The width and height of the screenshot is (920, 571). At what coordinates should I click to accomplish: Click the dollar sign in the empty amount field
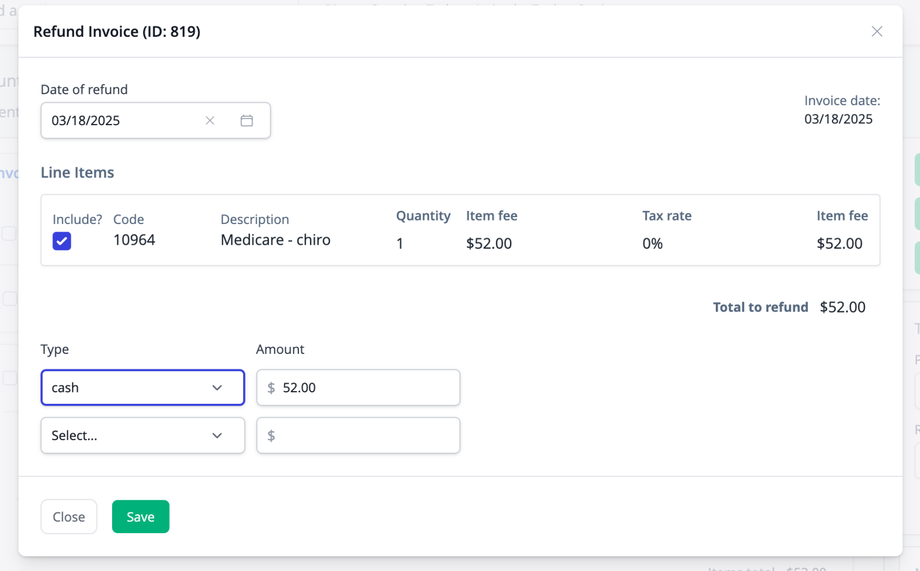(x=271, y=436)
